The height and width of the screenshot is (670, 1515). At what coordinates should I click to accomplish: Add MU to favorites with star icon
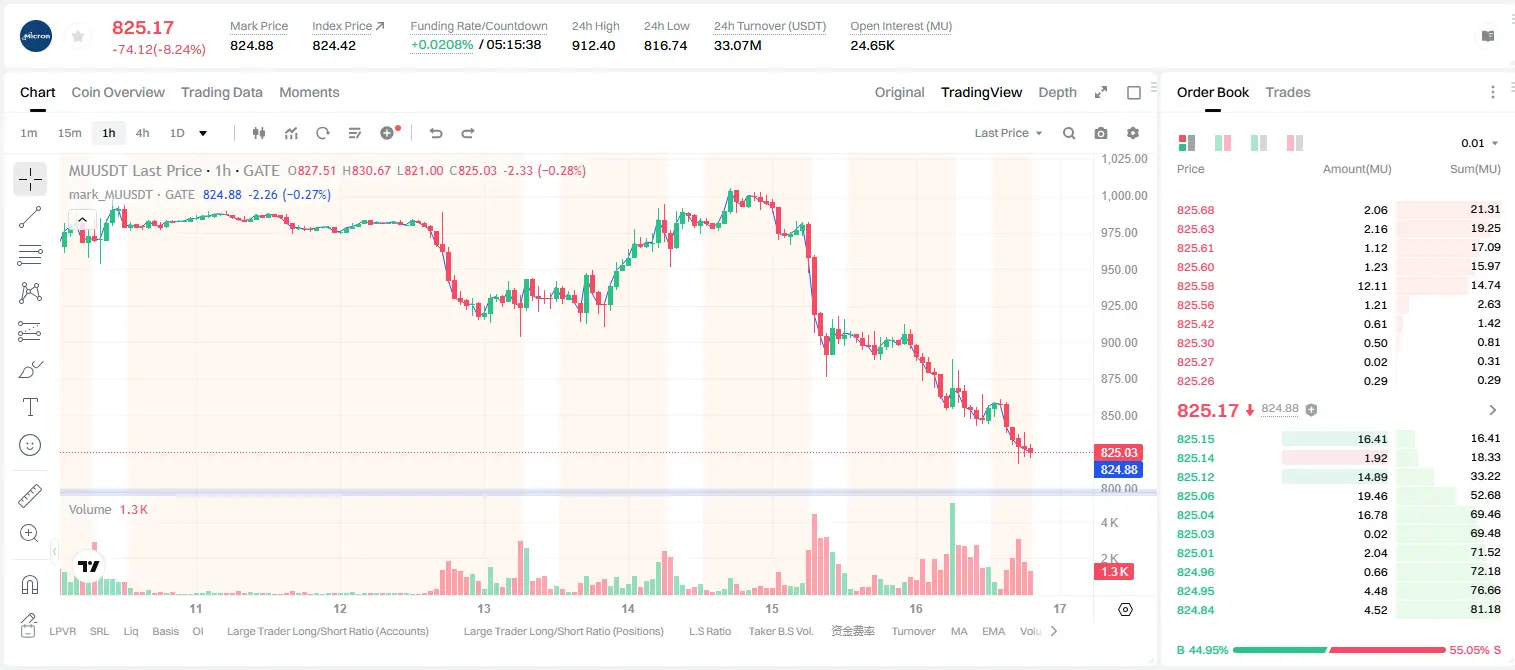tap(78, 37)
